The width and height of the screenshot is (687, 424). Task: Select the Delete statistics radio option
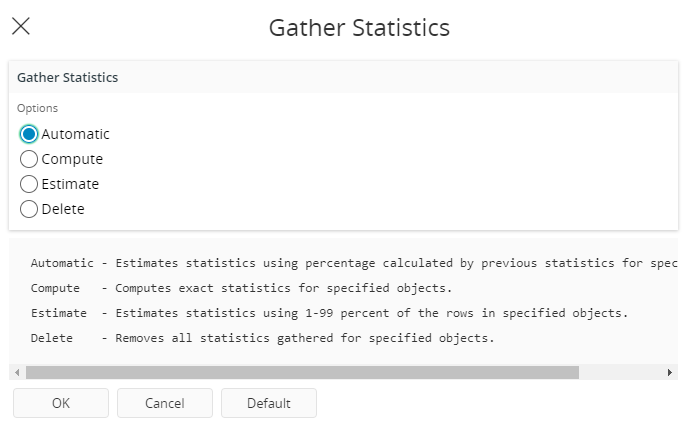29,209
